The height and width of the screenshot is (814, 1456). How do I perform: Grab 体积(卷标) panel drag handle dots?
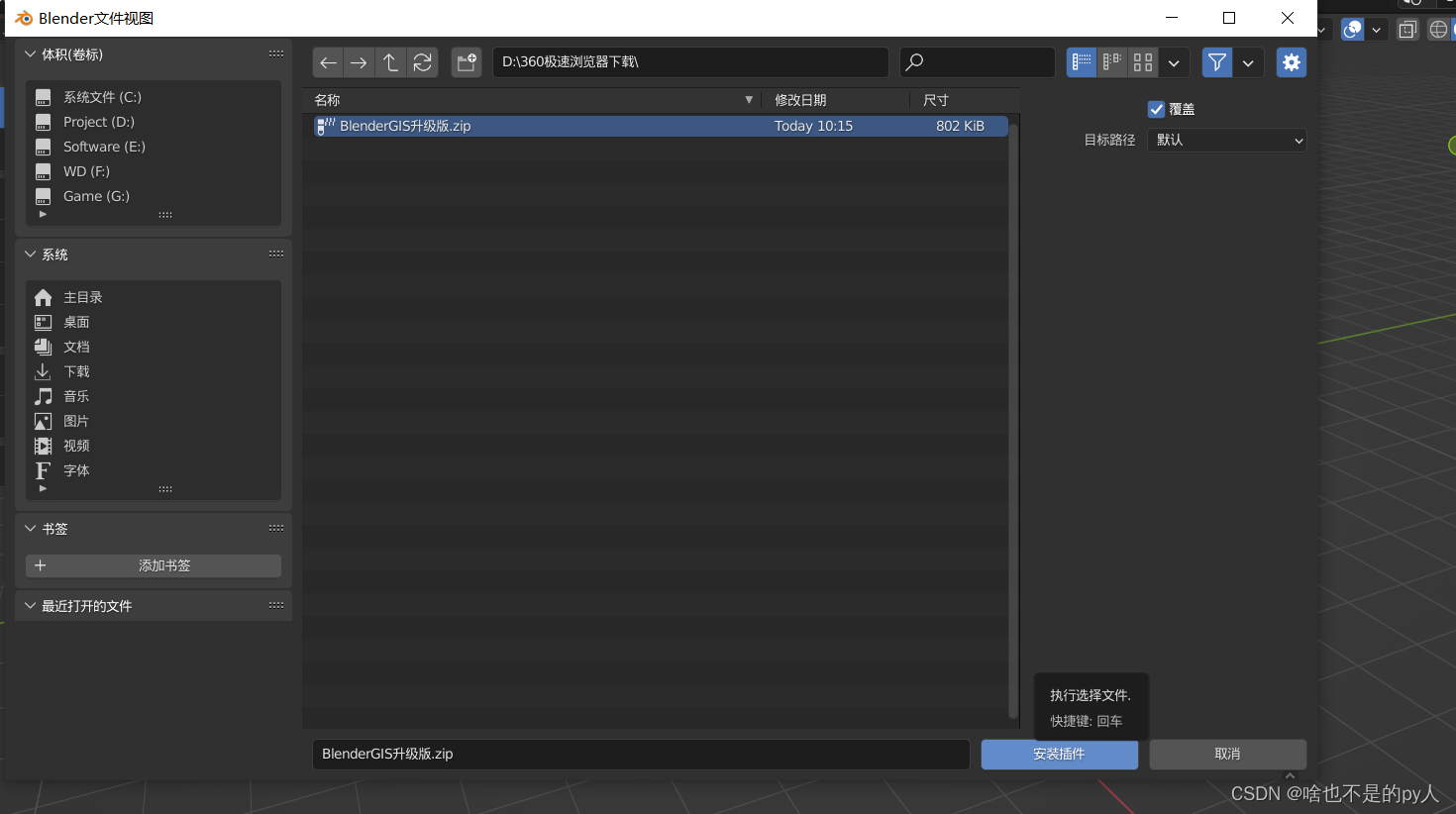(x=276, y=54)
